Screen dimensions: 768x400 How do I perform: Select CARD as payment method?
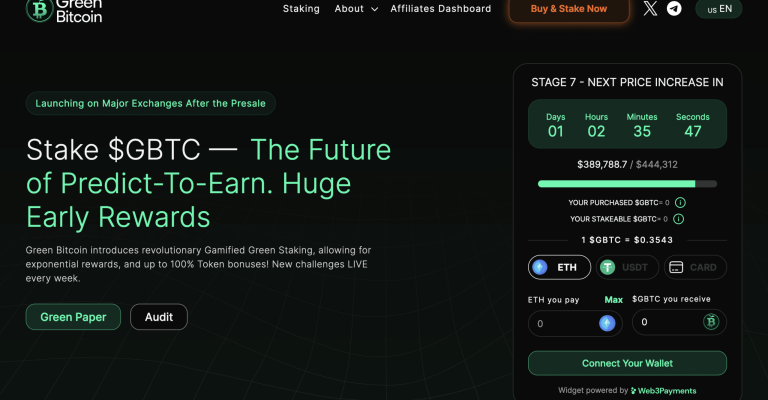696,267
